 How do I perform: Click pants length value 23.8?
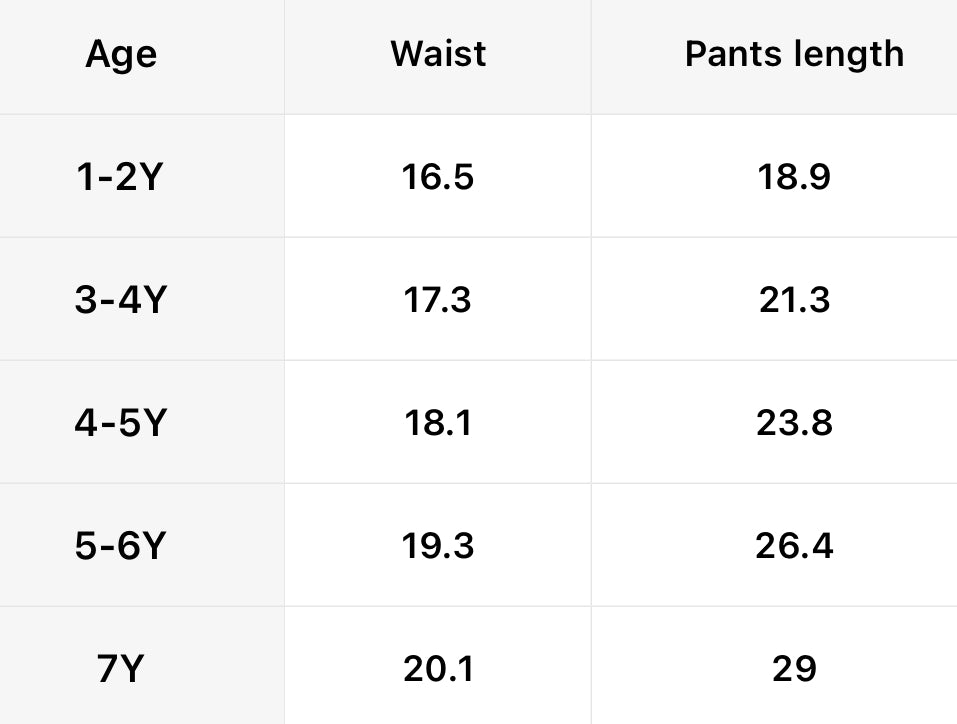click(794, 423)
